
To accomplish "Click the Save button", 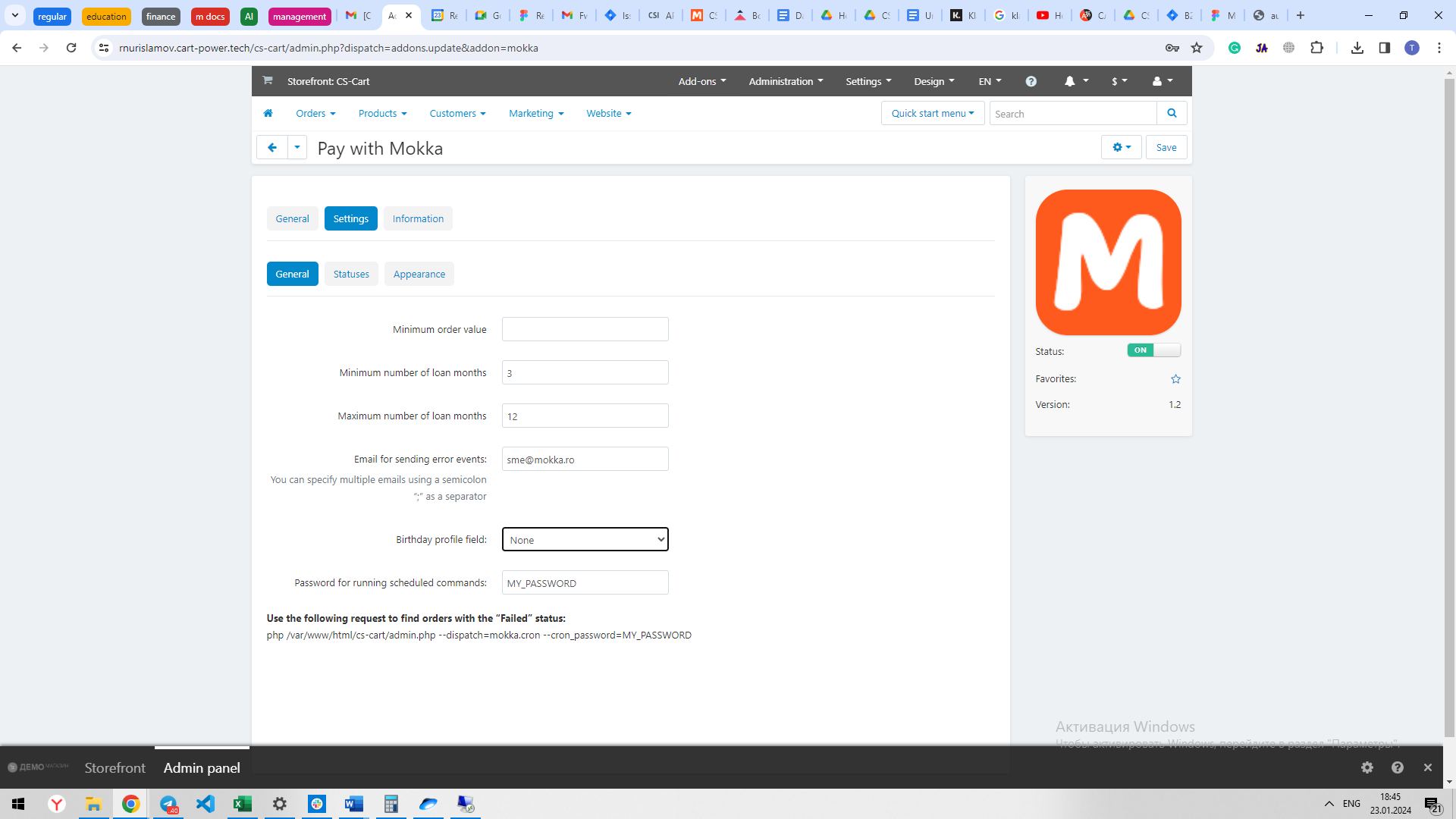I will (1166, 148).
